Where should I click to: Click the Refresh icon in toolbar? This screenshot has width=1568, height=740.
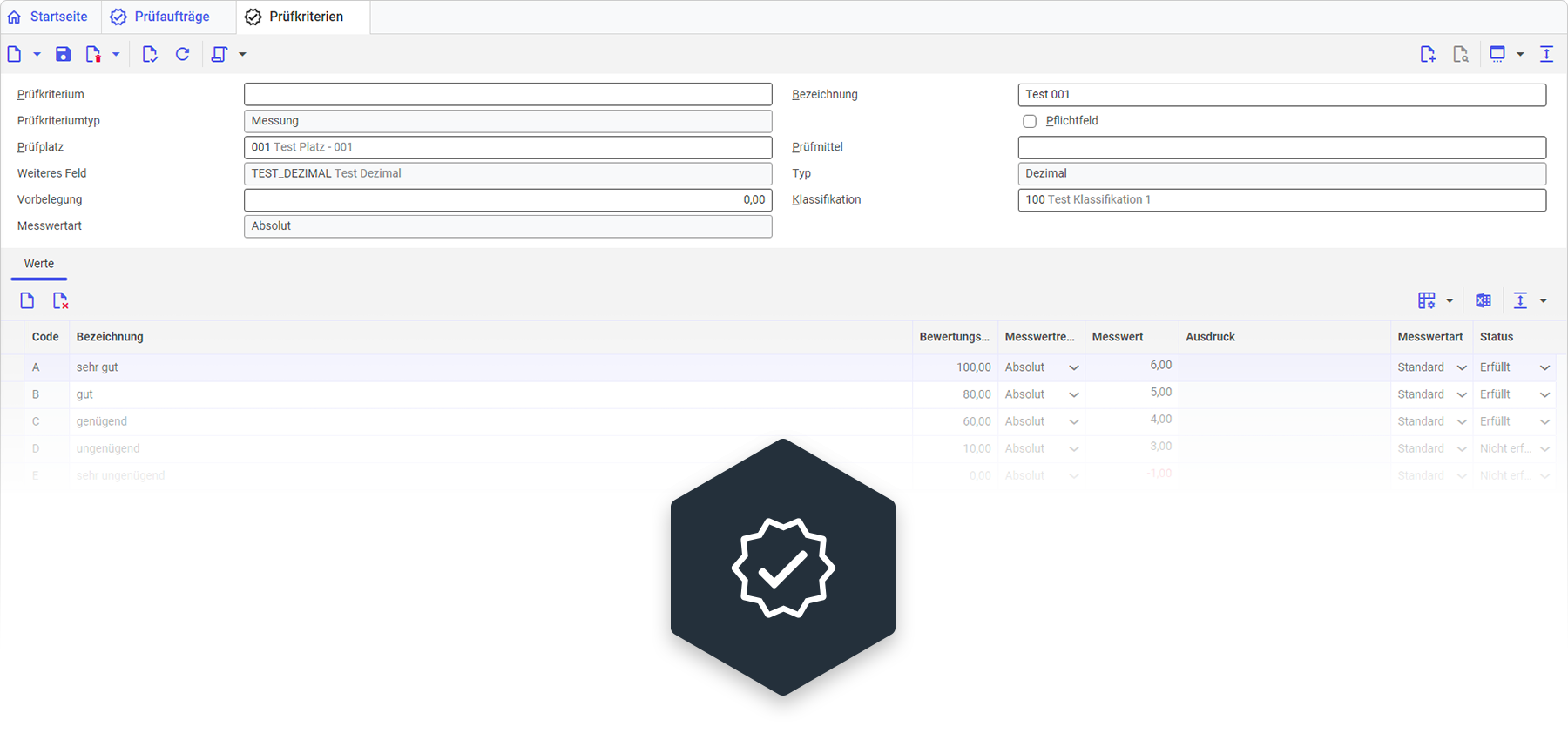point(183,54)
